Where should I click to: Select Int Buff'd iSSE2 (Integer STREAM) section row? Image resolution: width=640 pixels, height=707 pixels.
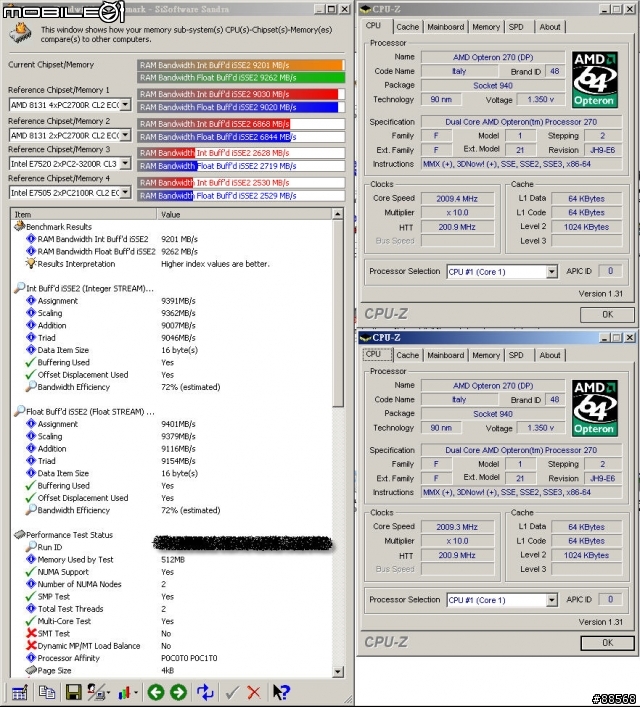[x=84, y=289]
